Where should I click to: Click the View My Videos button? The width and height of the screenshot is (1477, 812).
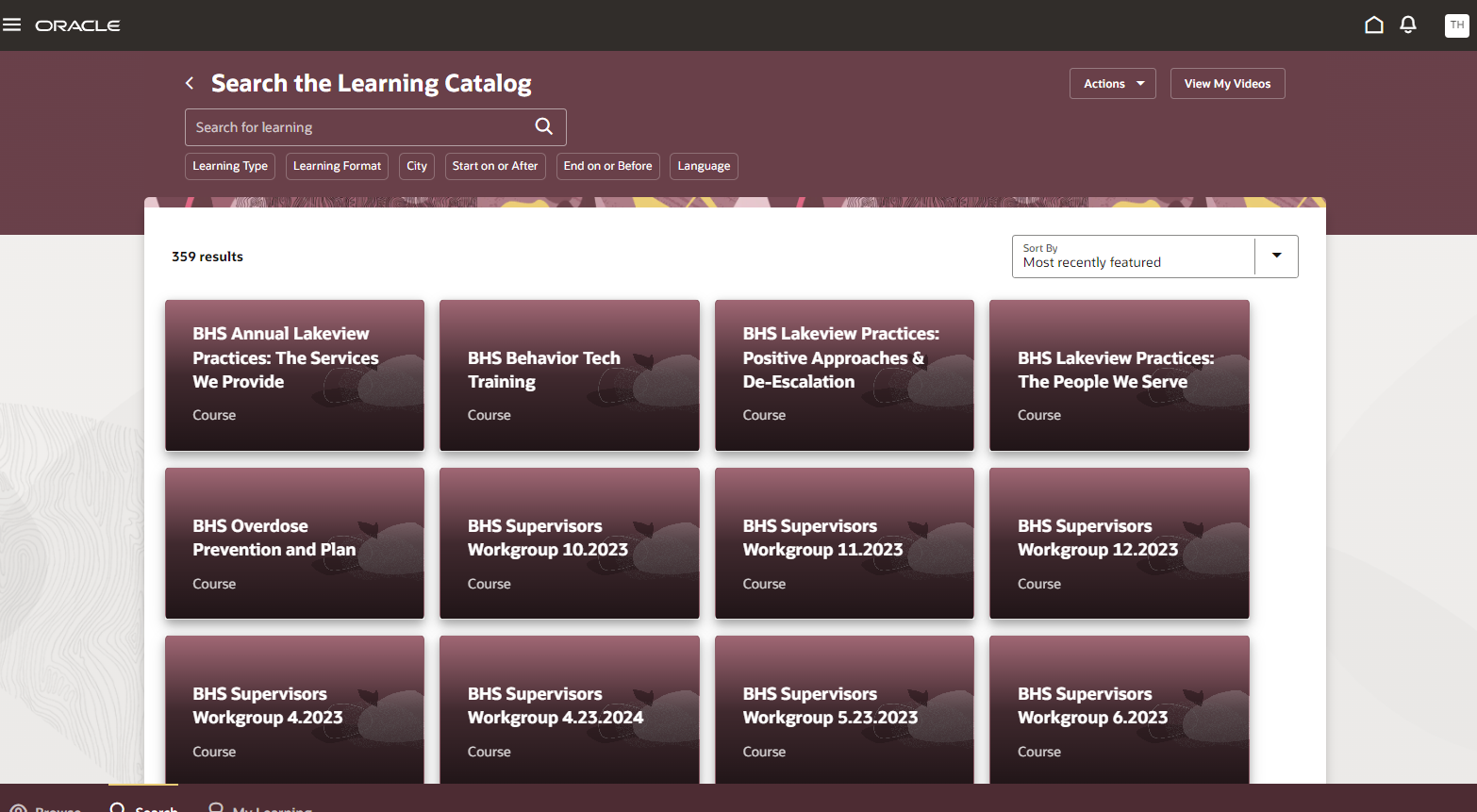(1227, 83)
